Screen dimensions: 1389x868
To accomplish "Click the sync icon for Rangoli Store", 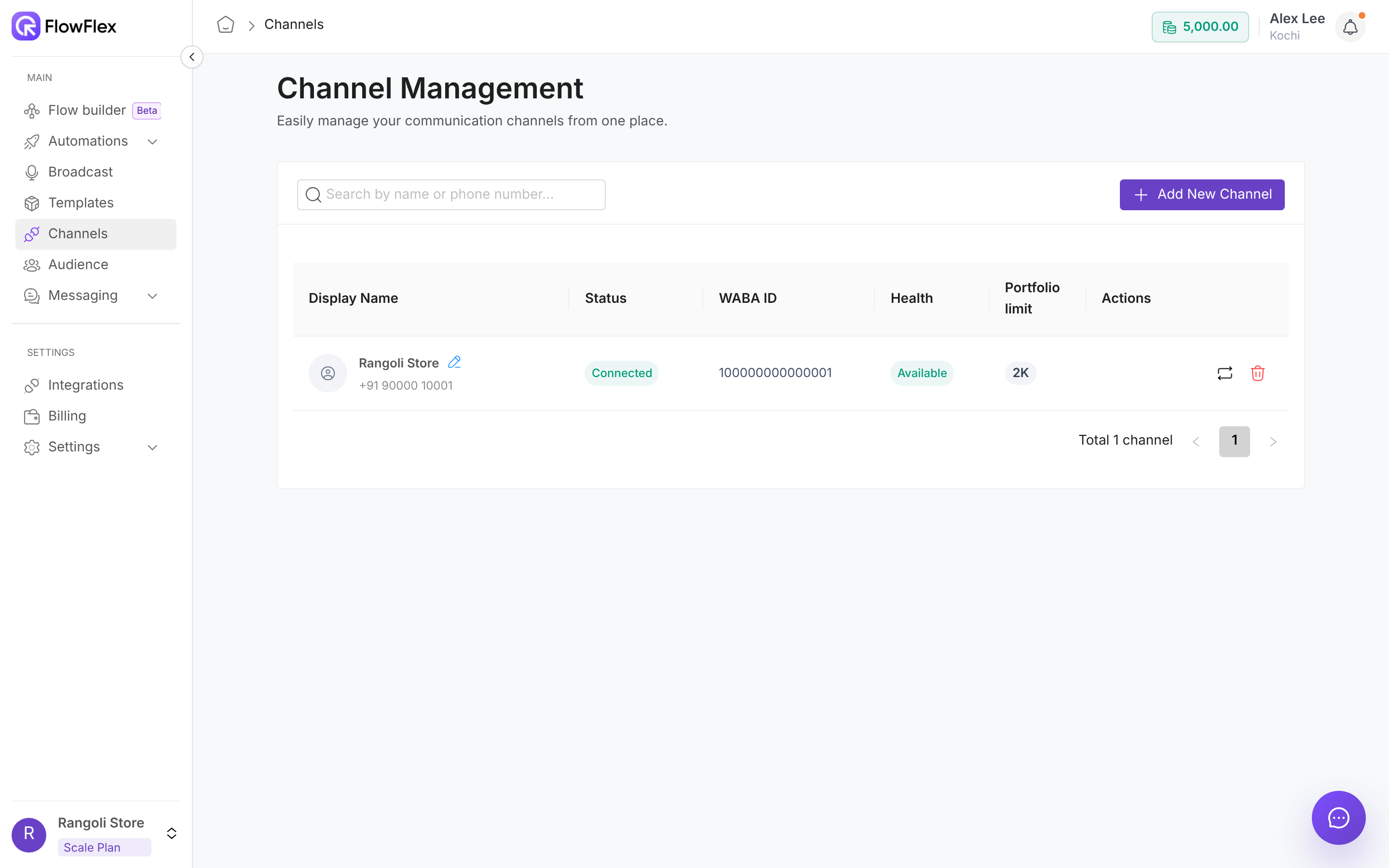I will tap(1225, 373).
